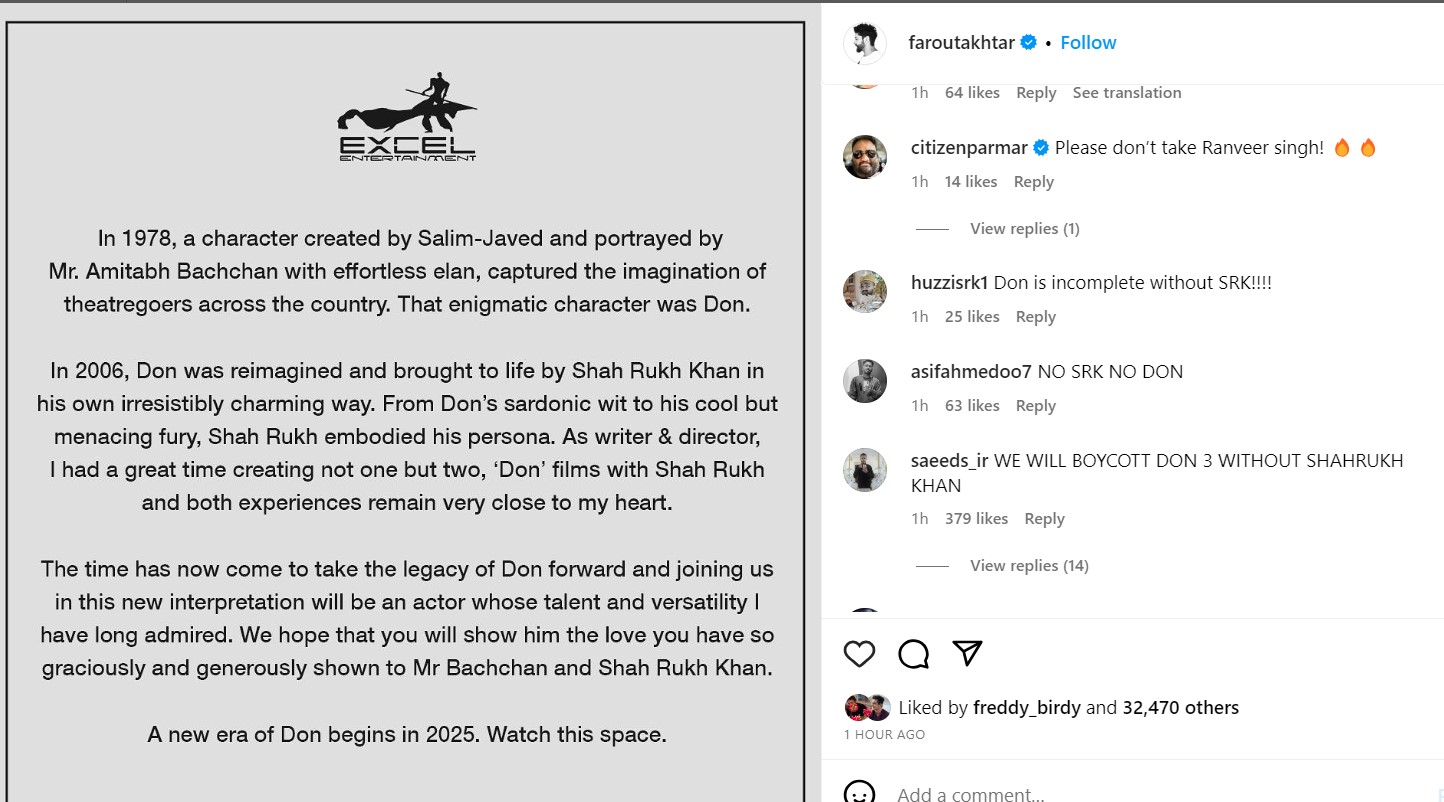The image size is (1444, 802).
Task: Click faroutakhtar's verified badge icon
Action: click(x=1029, y=43)
